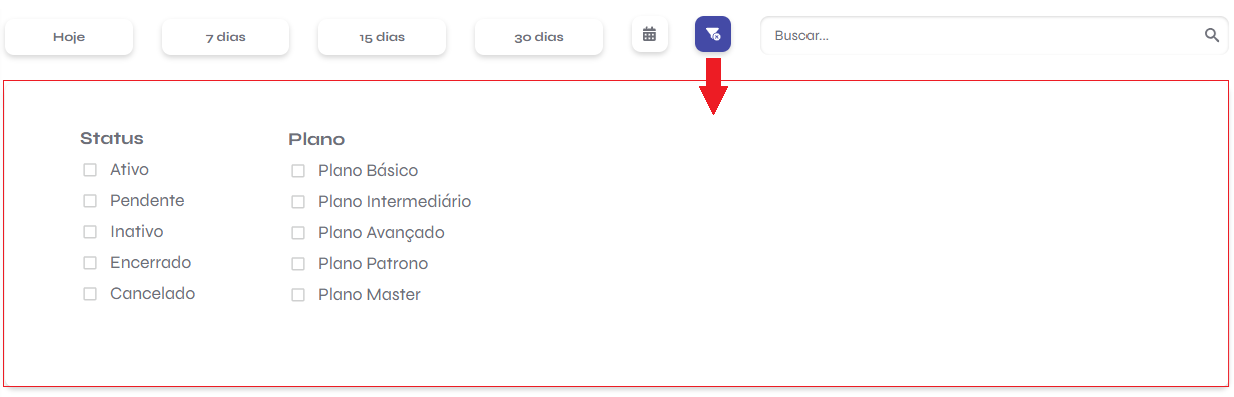
Task: Check the Plano Básico checkbox
Action: (x=298, y=171)
